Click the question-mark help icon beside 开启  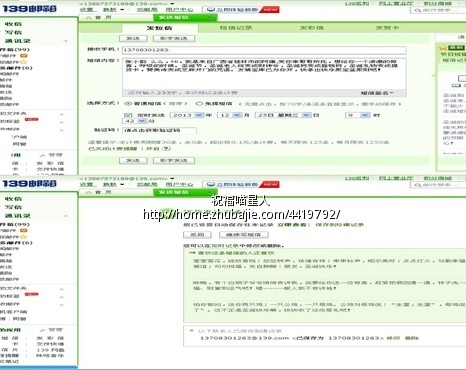point(166,149)
